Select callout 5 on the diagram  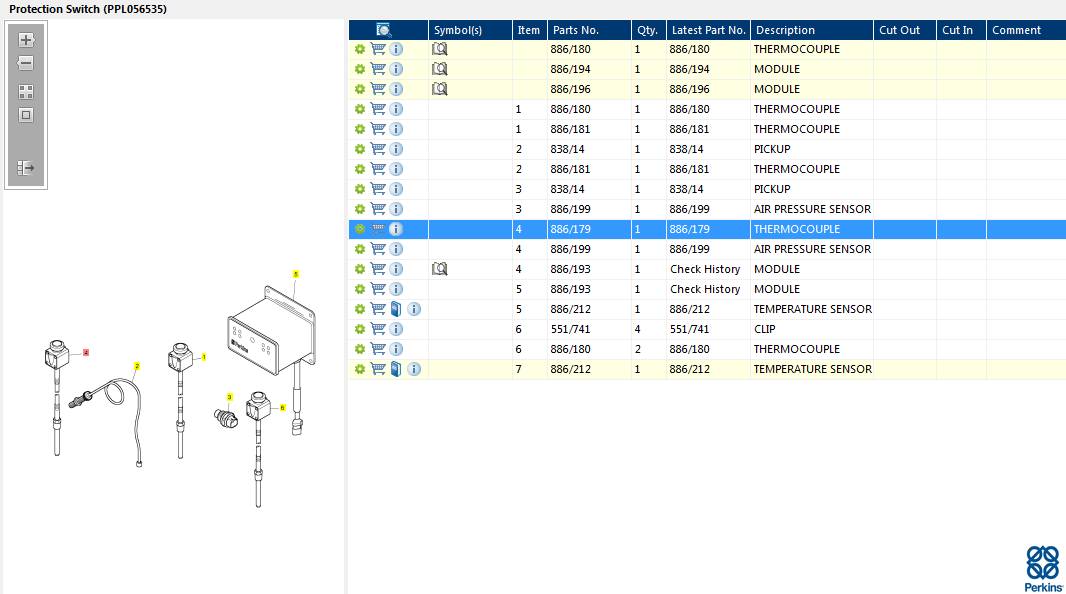pyautogui.click(x=295, y=273)
